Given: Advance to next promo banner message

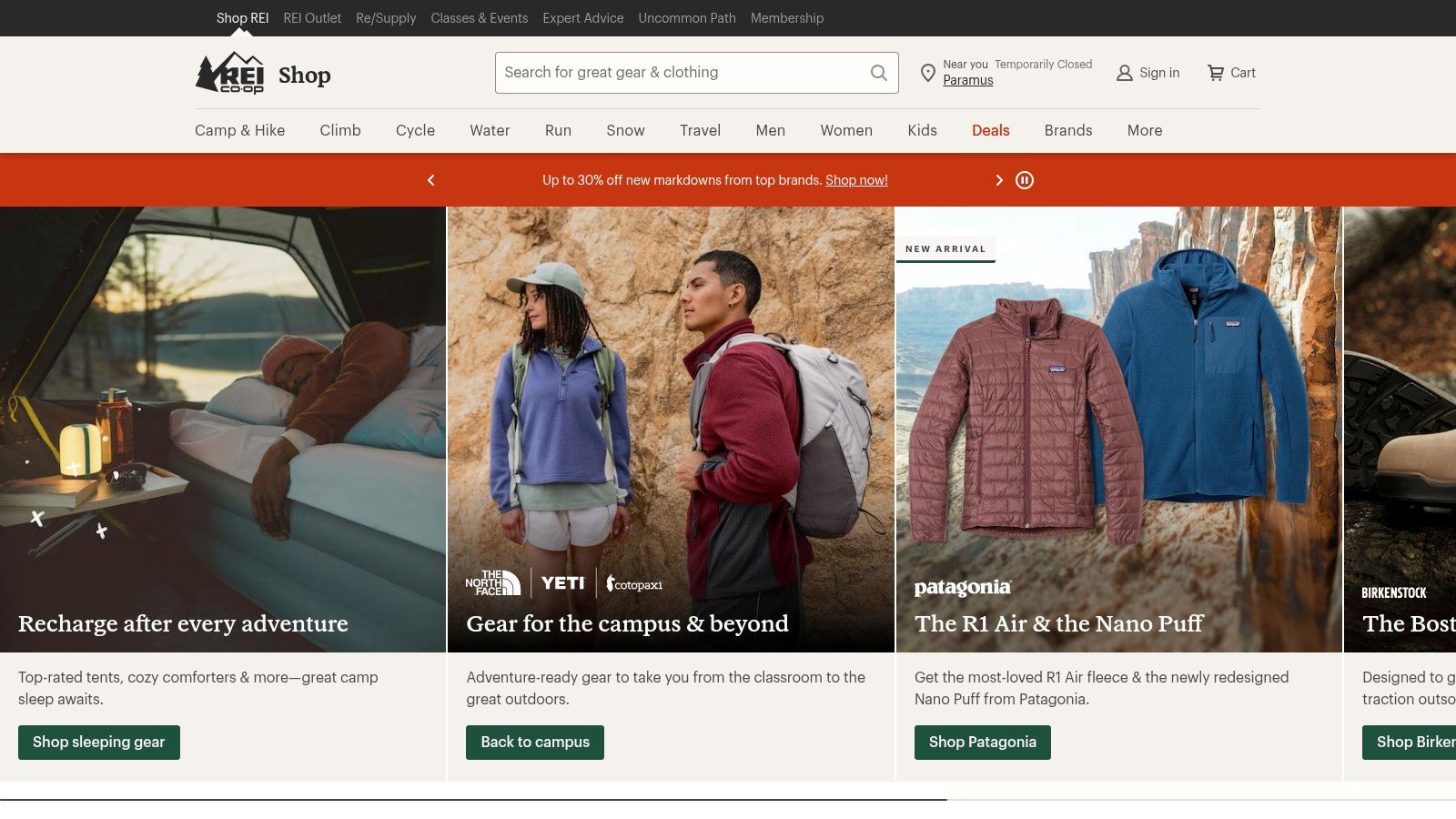Looking at the screenshot, I should (999, 180).
